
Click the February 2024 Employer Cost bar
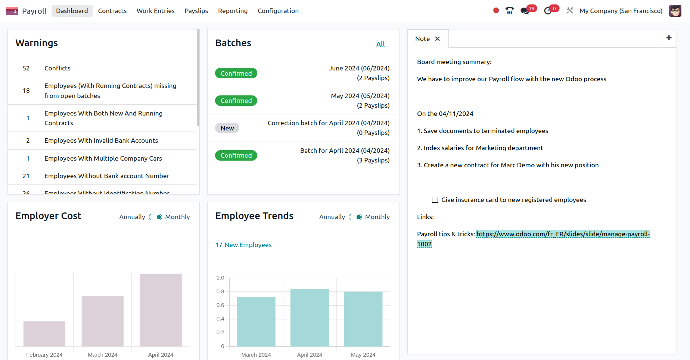(x=44, y=334)
